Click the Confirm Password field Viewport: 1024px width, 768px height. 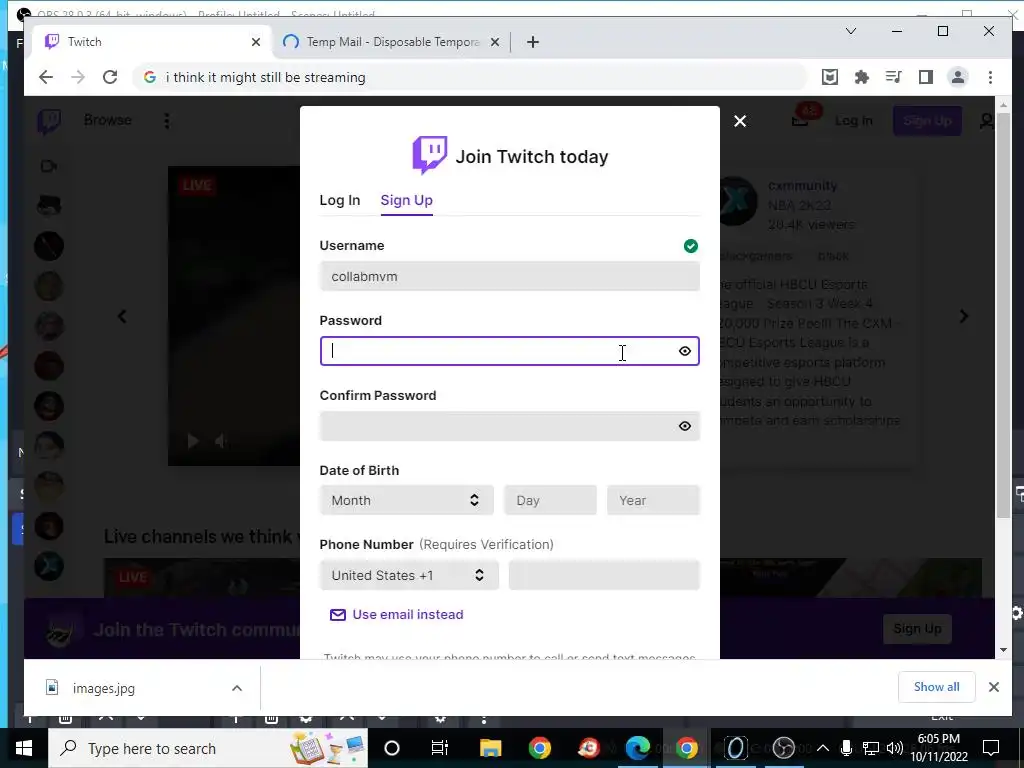[x=509, y=426]
